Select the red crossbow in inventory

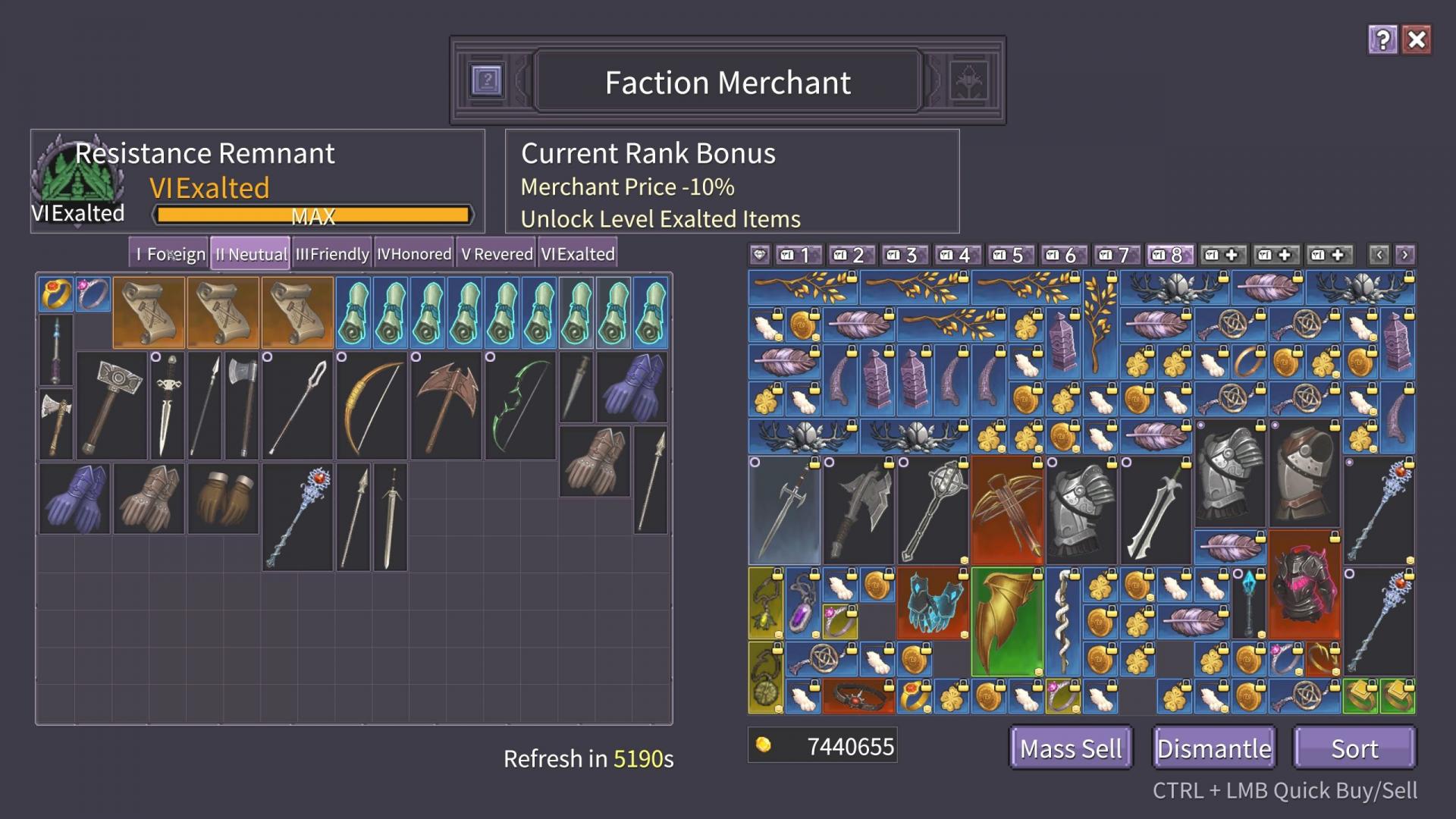point(1007,510)
